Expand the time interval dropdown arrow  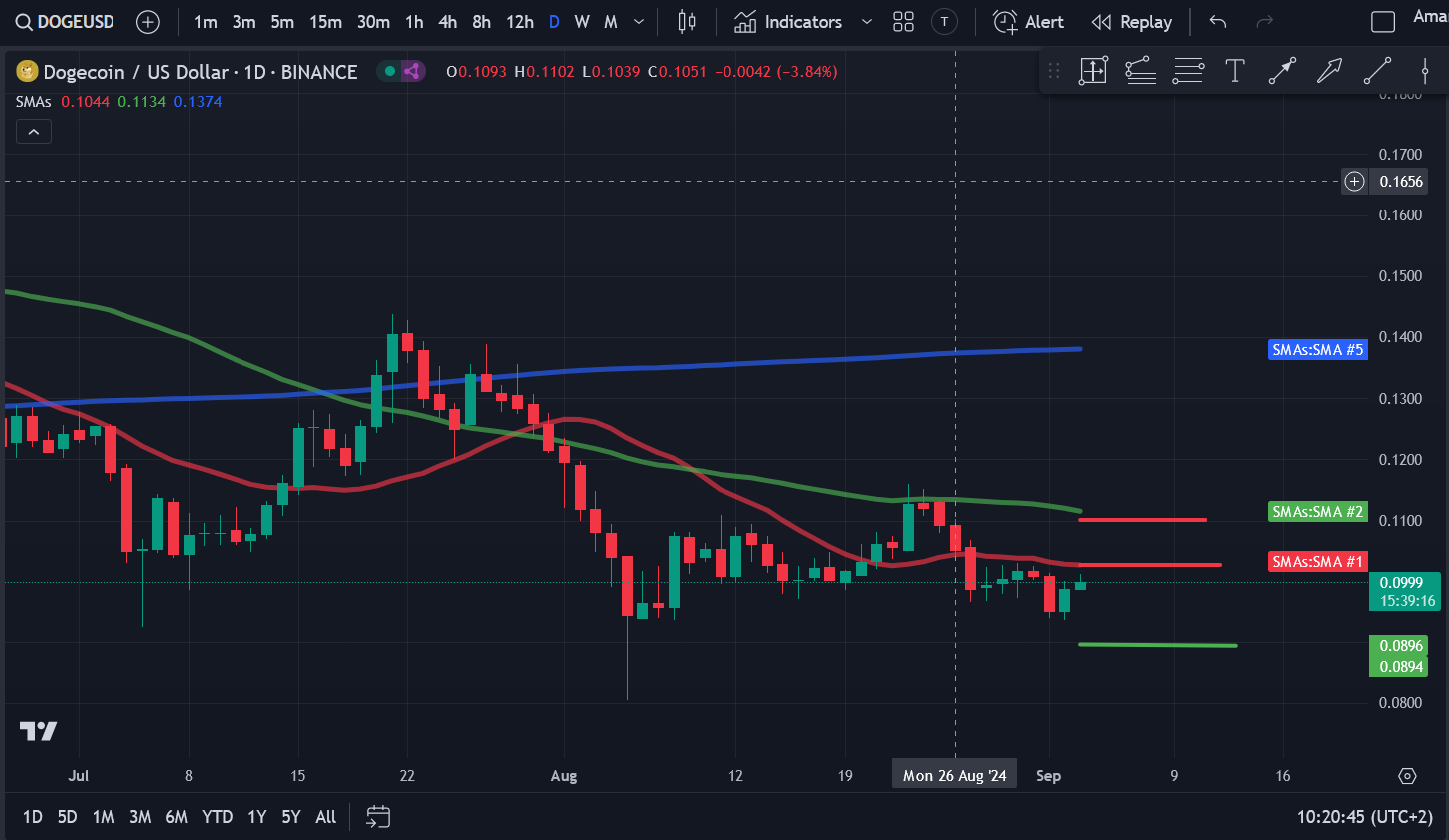click(x=639, y=22)
